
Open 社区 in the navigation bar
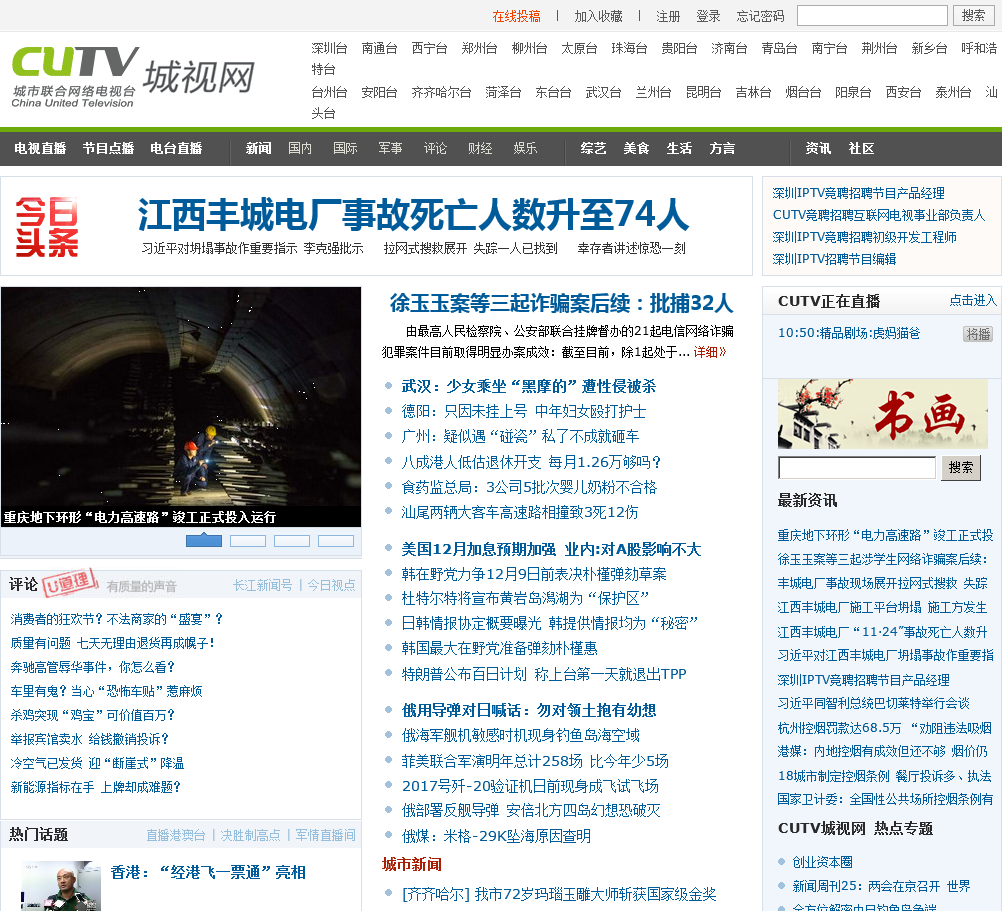(x=861, y=148)
